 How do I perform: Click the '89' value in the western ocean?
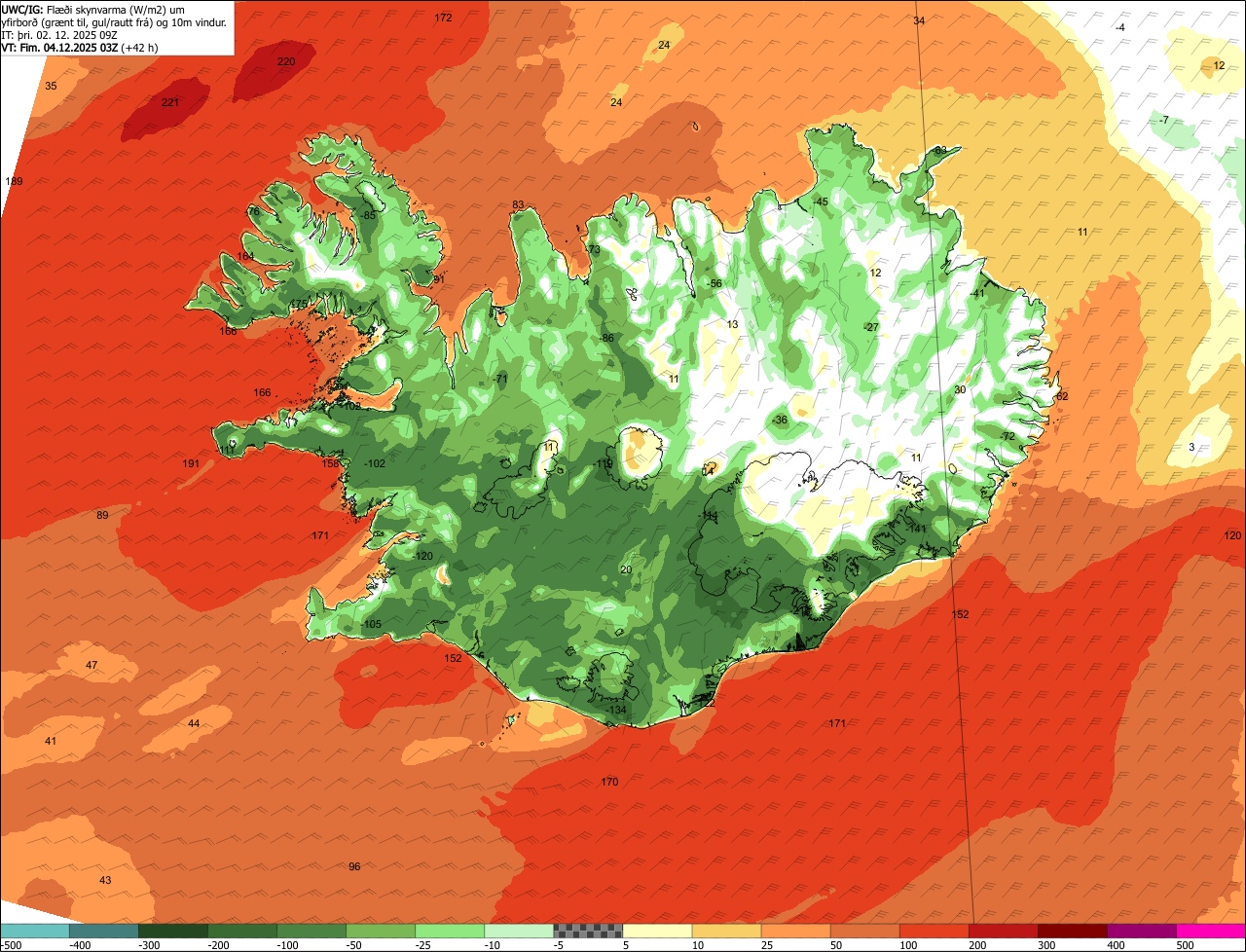pyautogui.click(x=102, y=515)
